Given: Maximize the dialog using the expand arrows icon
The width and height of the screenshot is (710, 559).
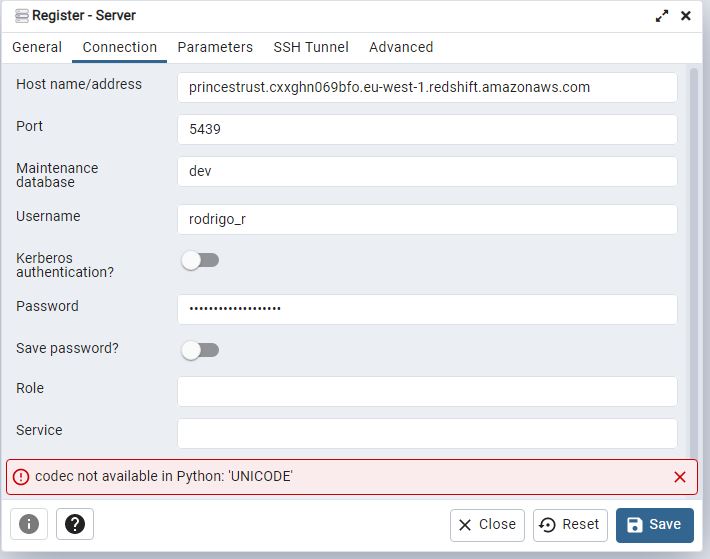Looking at the screenshot, I should [662, 16].
